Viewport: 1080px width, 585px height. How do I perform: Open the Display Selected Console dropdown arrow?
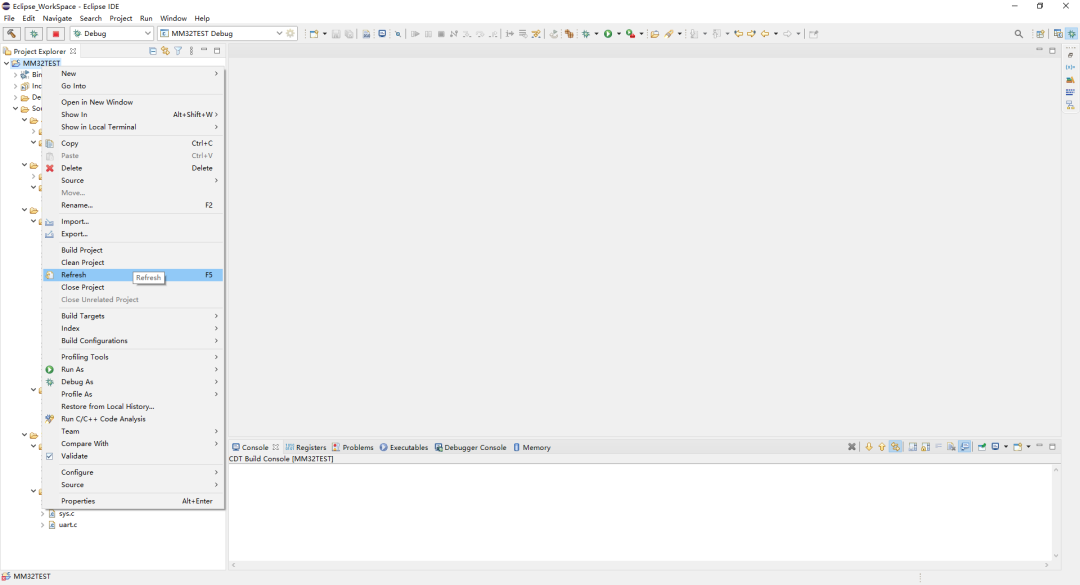1006,447
